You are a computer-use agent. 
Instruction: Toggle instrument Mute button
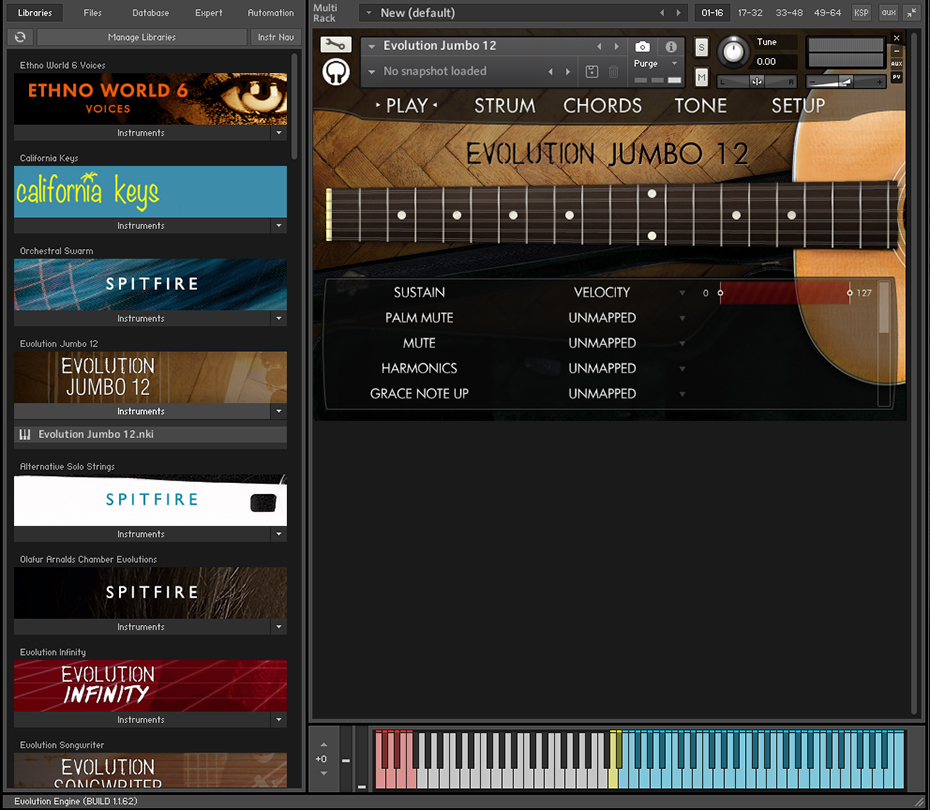tap(702, 77)
